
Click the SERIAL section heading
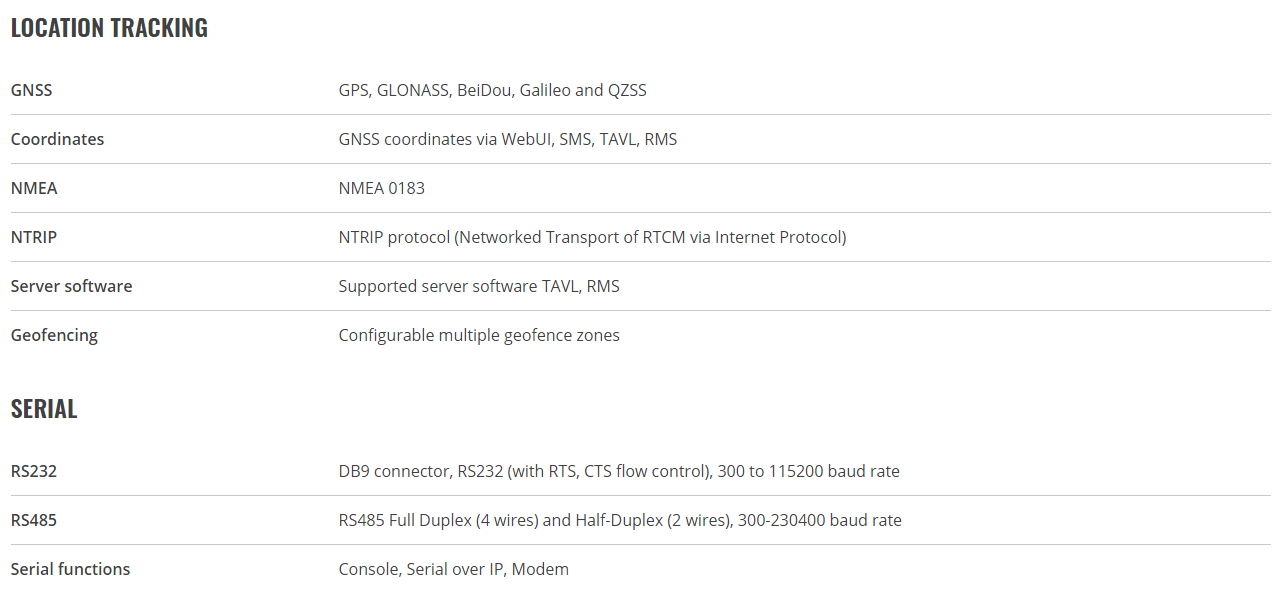click(44, 409)
